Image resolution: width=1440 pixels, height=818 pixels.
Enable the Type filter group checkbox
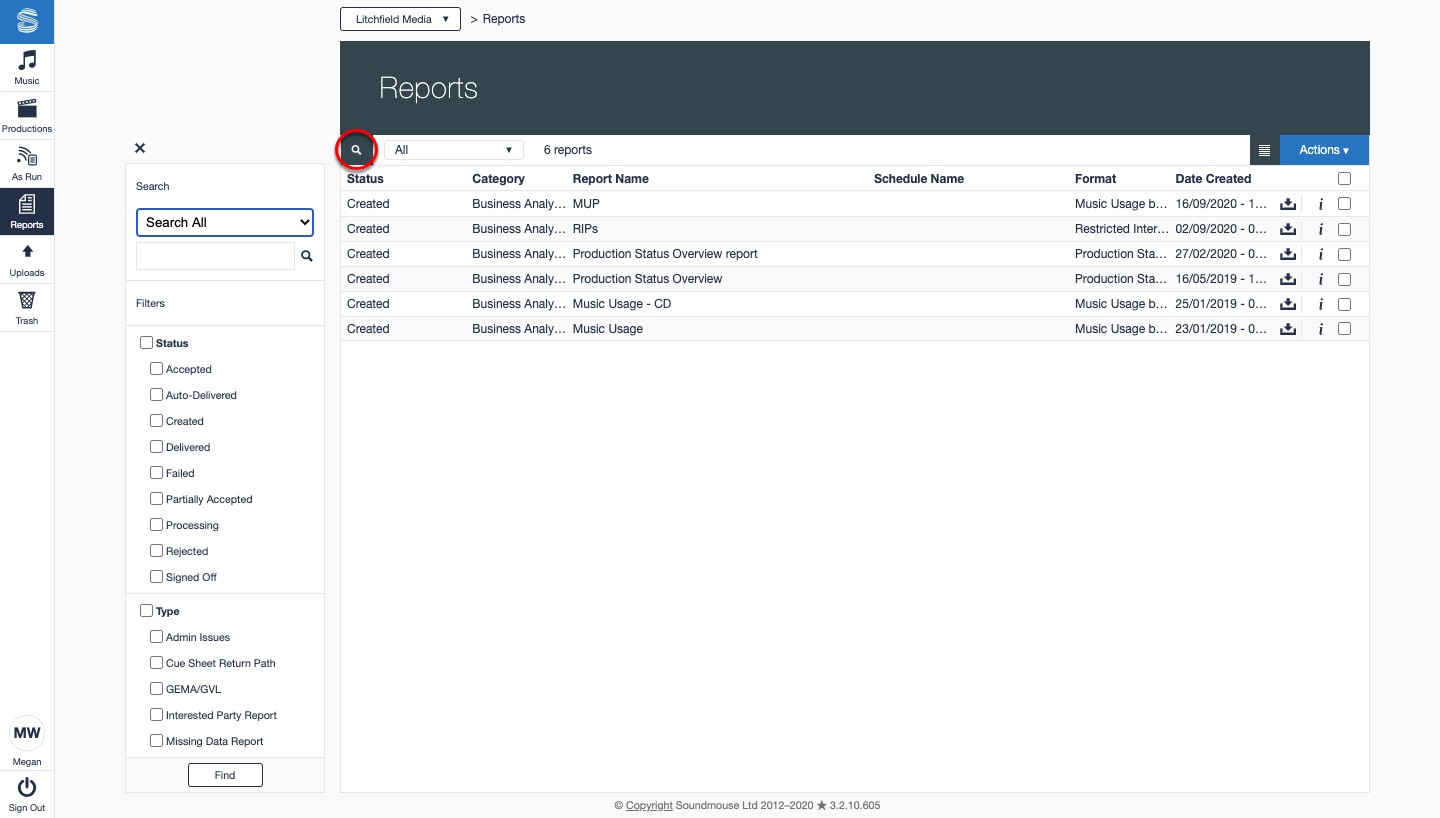[x=146, y=611]
